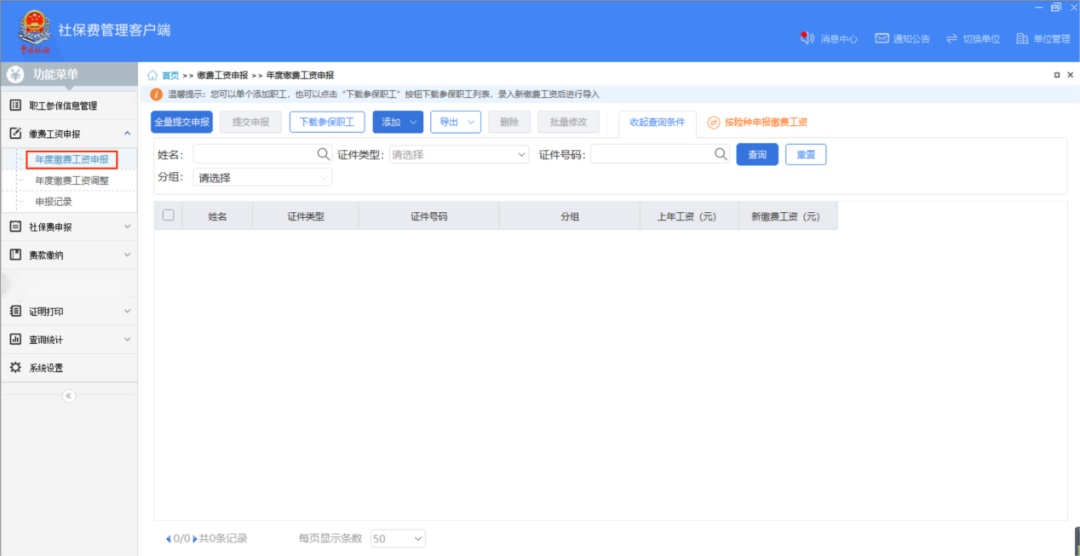The height and width of the screenshot is (556, 1080).
Task: Click the 分组 column header
Action: pos(570,216)
